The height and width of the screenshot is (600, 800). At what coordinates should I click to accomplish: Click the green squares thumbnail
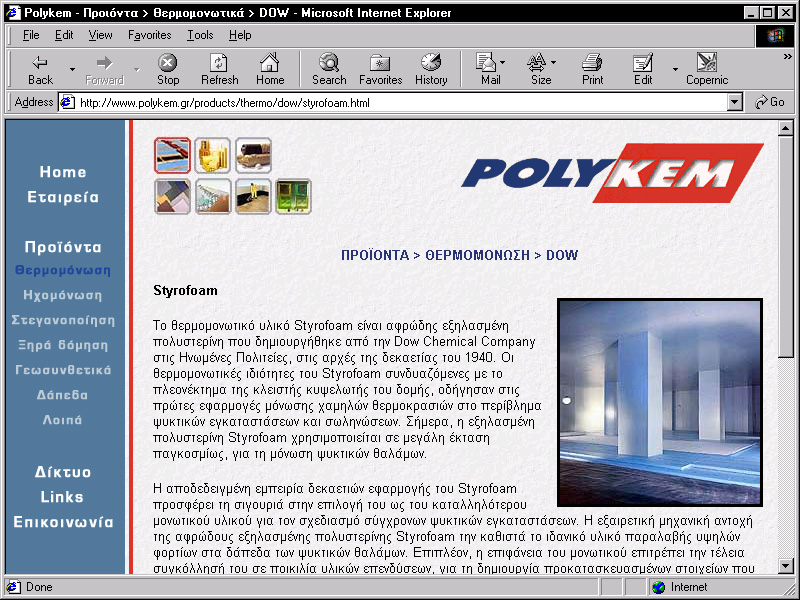(x=293, y=196)
